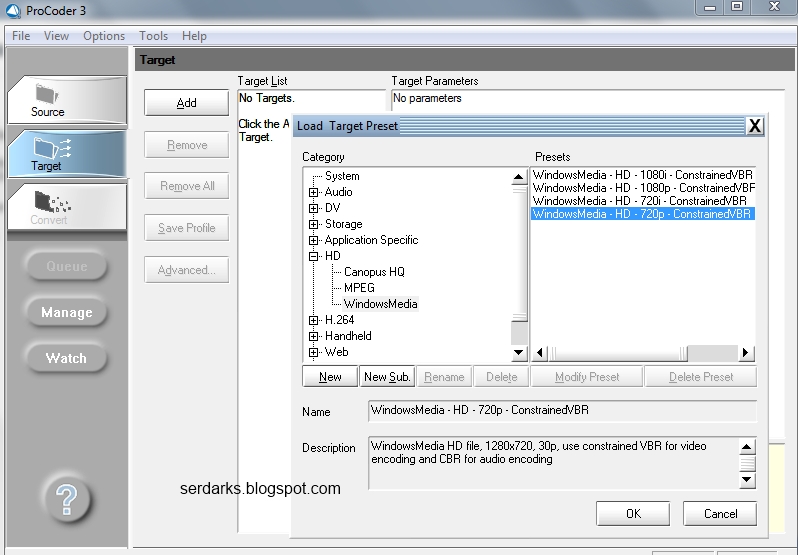Click the Remove target button

[186, 145]
